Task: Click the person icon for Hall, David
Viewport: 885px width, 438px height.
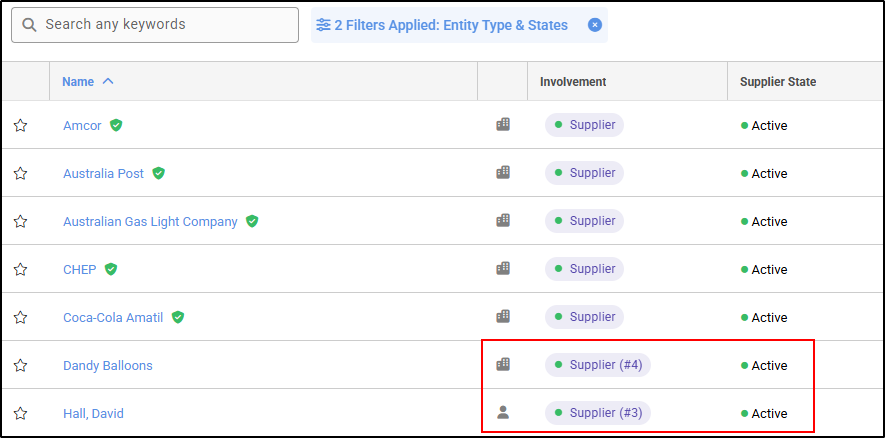Action: click(503, 412)
